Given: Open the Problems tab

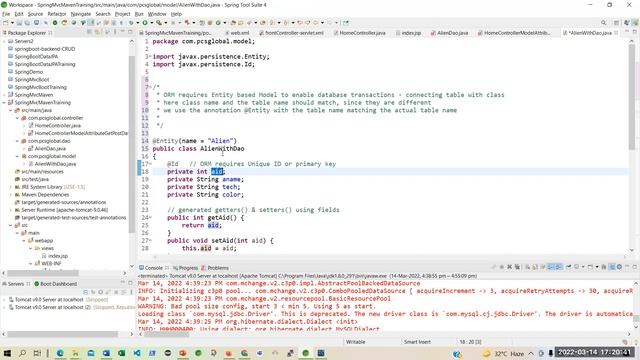Looking at the screenshot, I should pos(215,268).
